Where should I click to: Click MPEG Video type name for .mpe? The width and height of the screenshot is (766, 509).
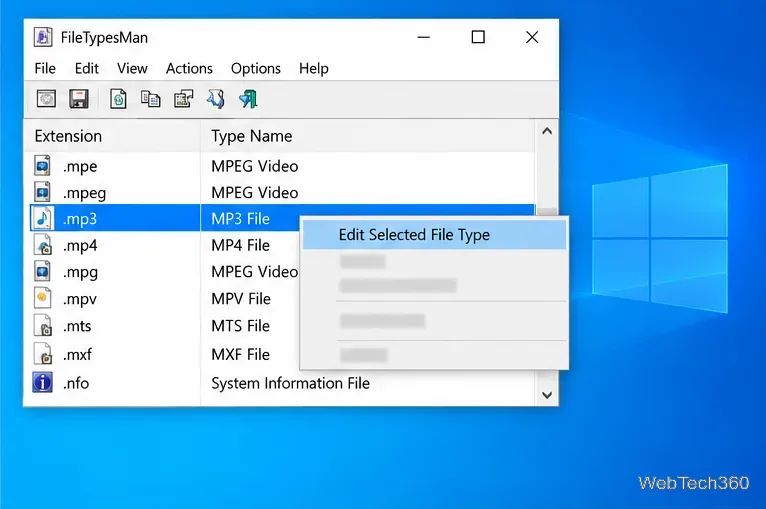tap(255, 166)
